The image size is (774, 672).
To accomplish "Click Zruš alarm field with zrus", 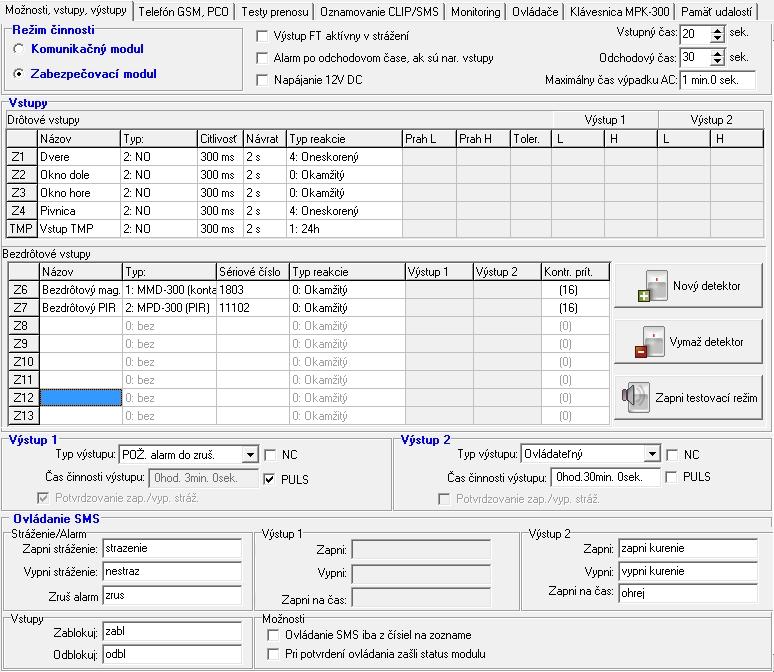I will tap(172, 595).
